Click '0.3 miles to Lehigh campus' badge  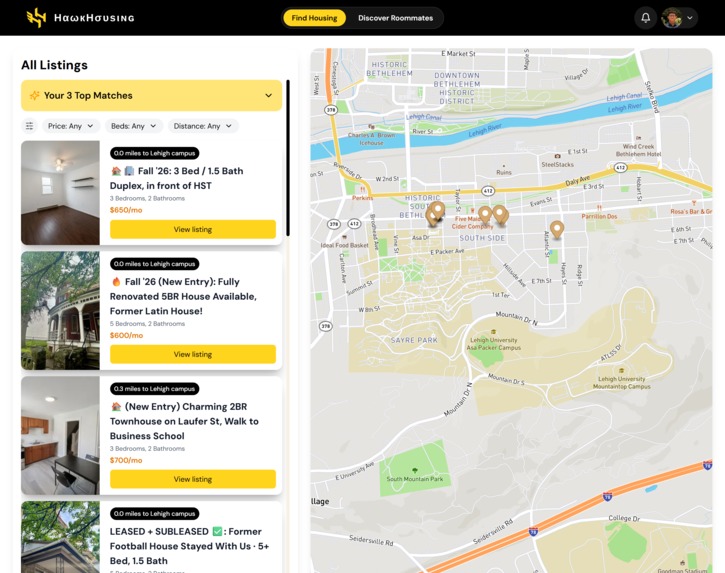(154, 389)
